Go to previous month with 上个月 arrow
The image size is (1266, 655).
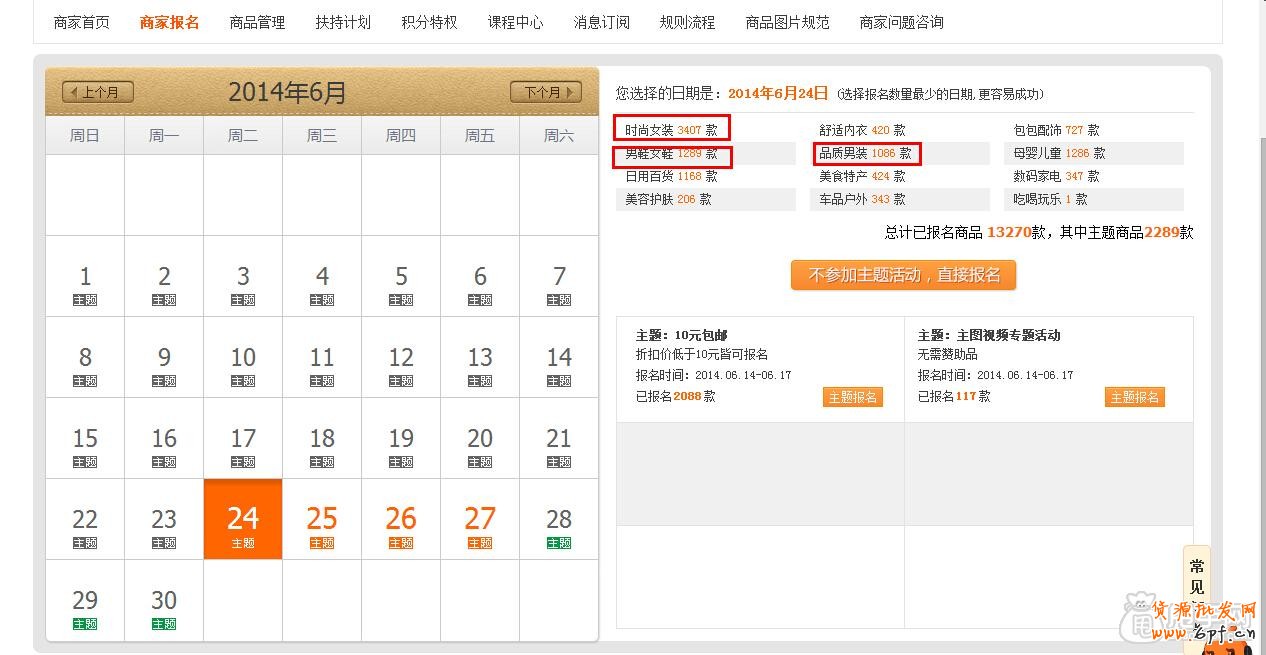[x=97, y=92]
